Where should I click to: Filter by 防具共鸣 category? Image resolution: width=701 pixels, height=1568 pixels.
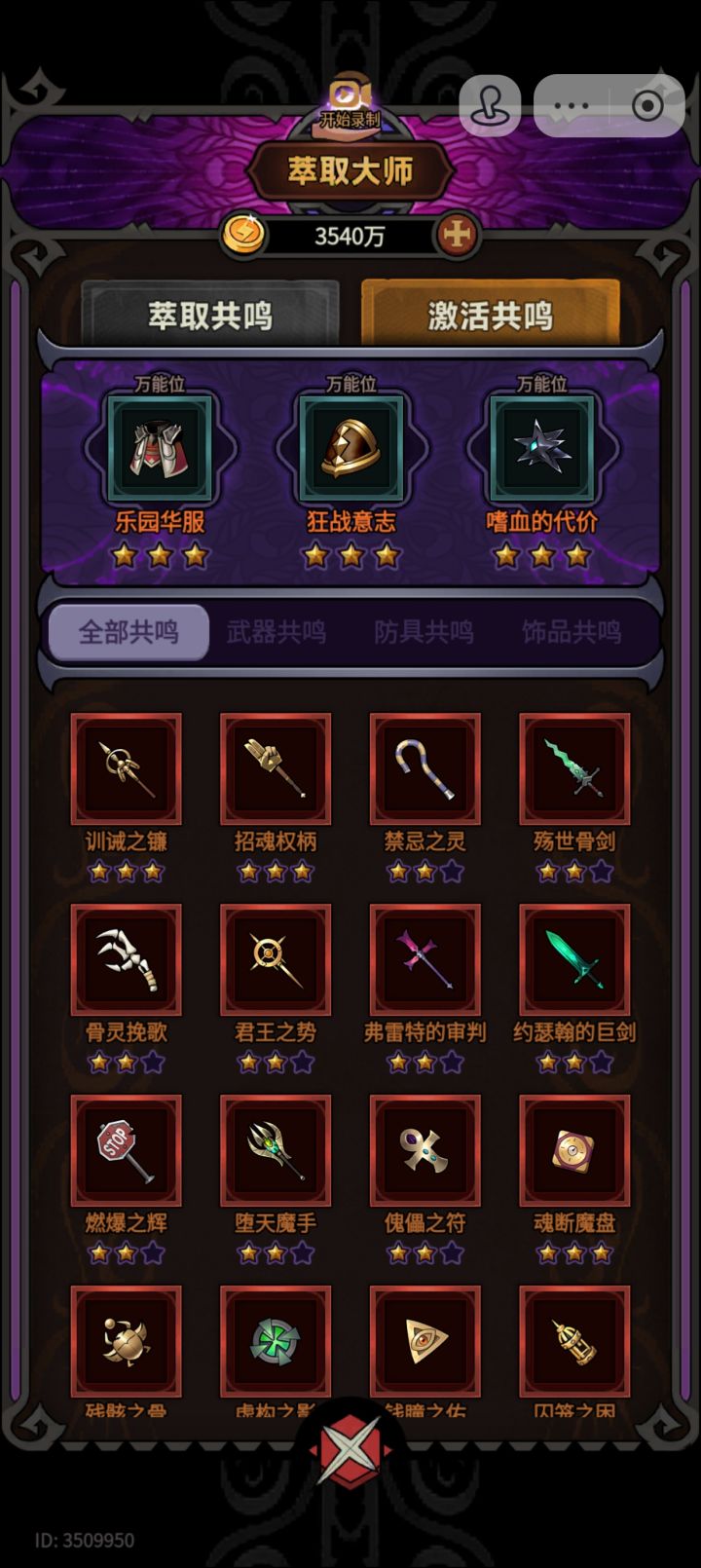pos(424,632)
